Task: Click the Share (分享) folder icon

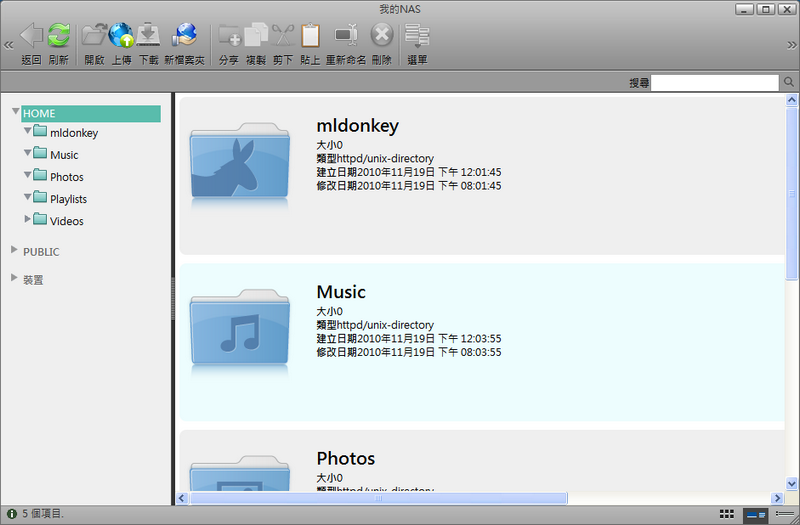Action: pos(228,36)
